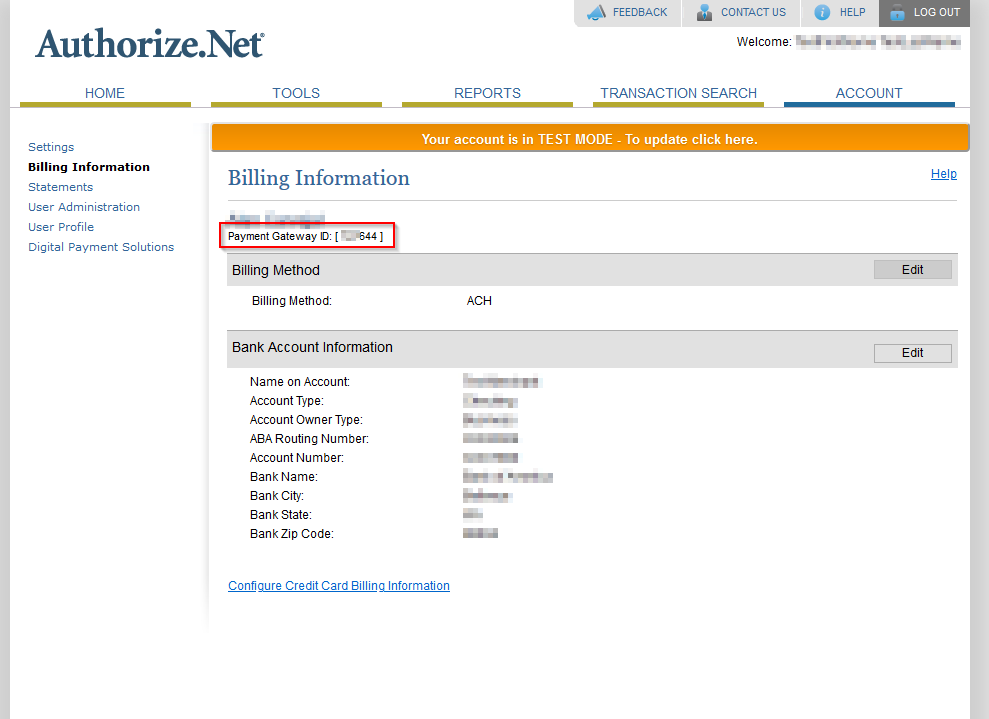Open User Profile in the sidebar

point(61,227)
